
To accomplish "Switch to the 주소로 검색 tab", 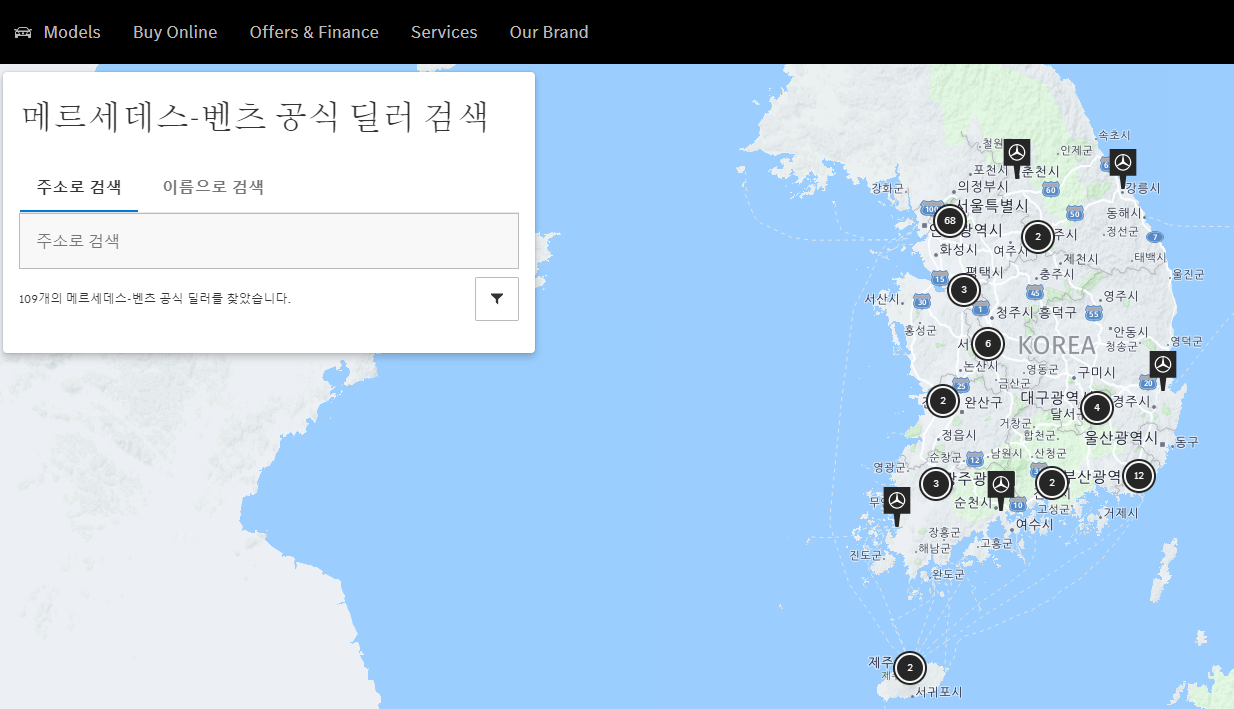I will click(x=79, y=187).
